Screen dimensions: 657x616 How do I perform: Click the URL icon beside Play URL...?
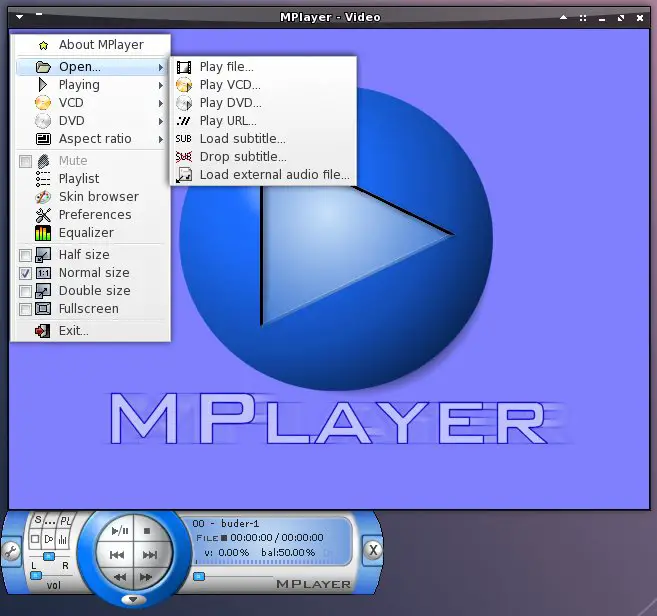184,121
